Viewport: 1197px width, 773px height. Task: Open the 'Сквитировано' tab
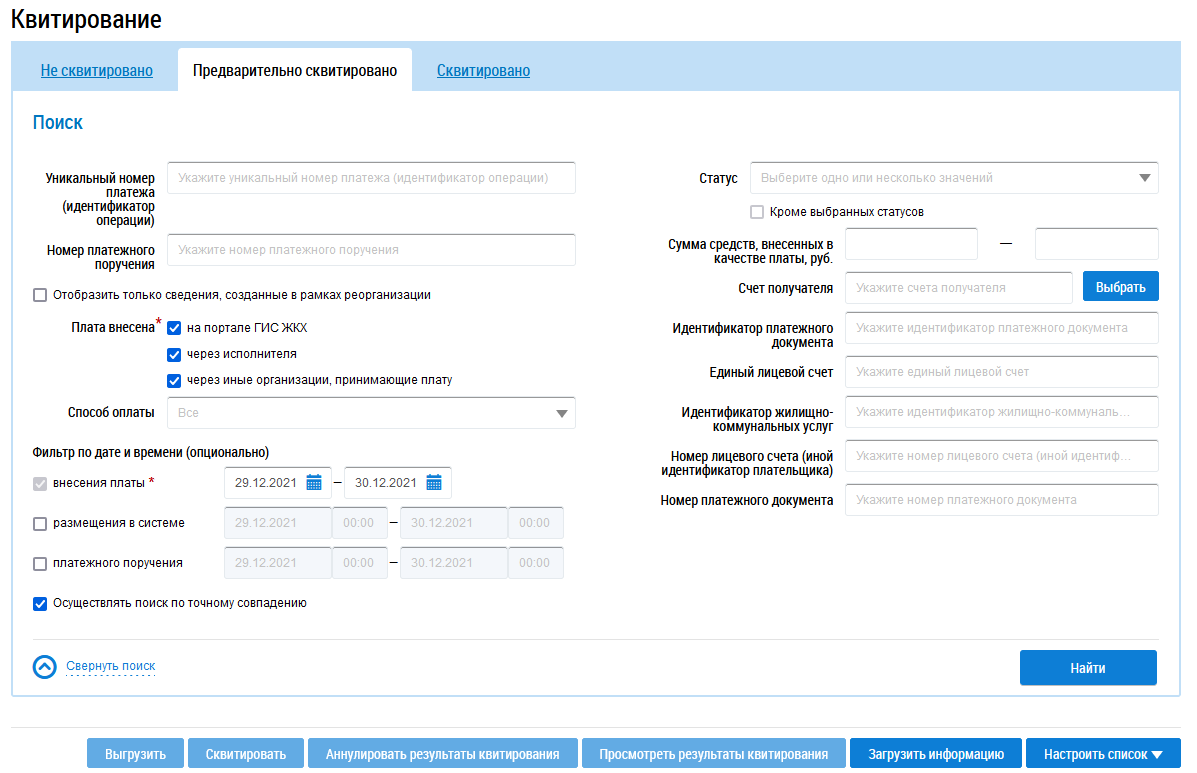483,71
